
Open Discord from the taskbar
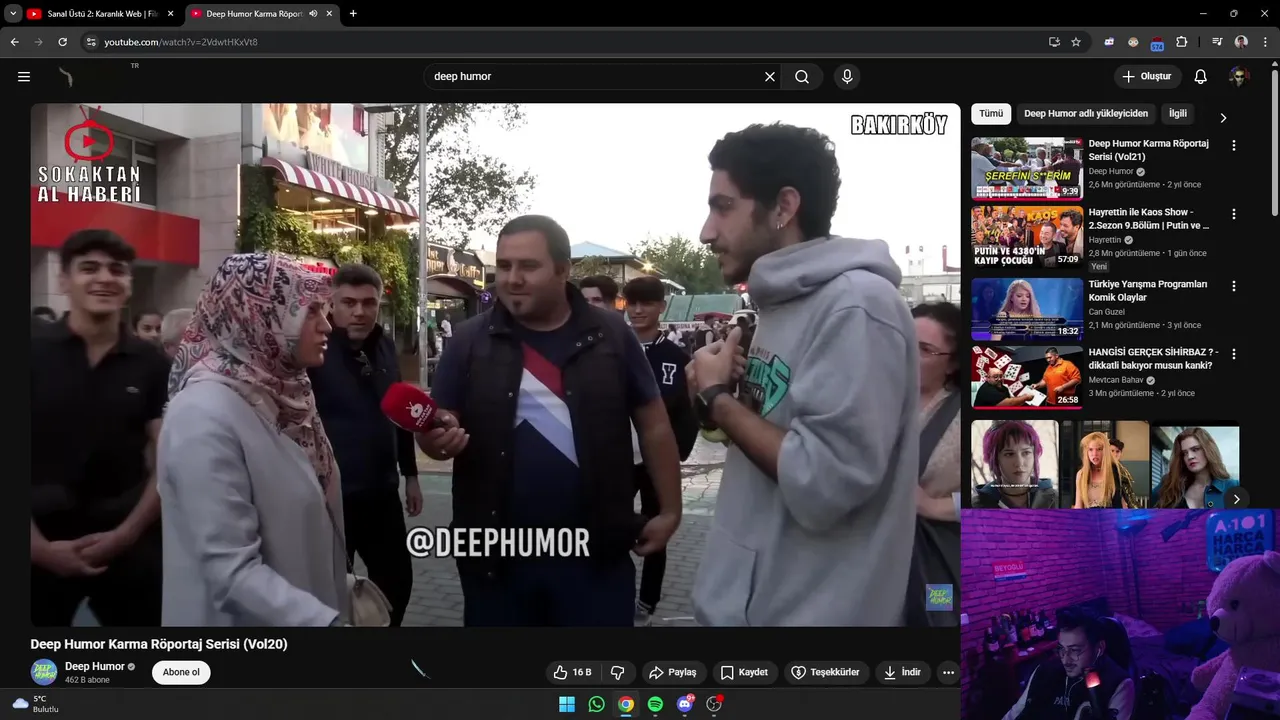[685, 704]
